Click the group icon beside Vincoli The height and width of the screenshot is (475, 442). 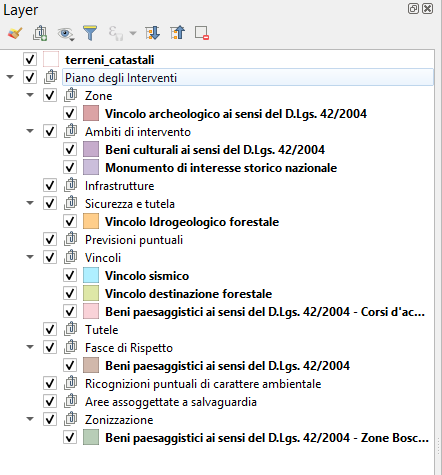(71, 257)
